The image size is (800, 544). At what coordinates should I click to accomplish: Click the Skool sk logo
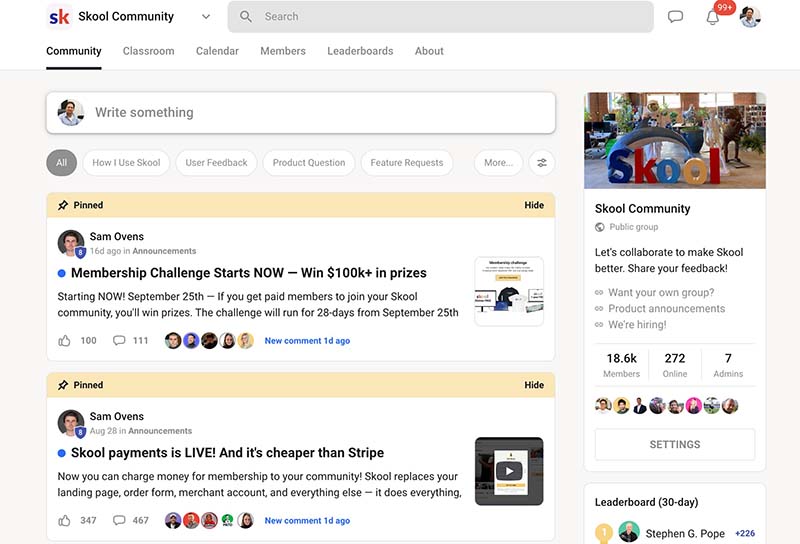point(59,16)
